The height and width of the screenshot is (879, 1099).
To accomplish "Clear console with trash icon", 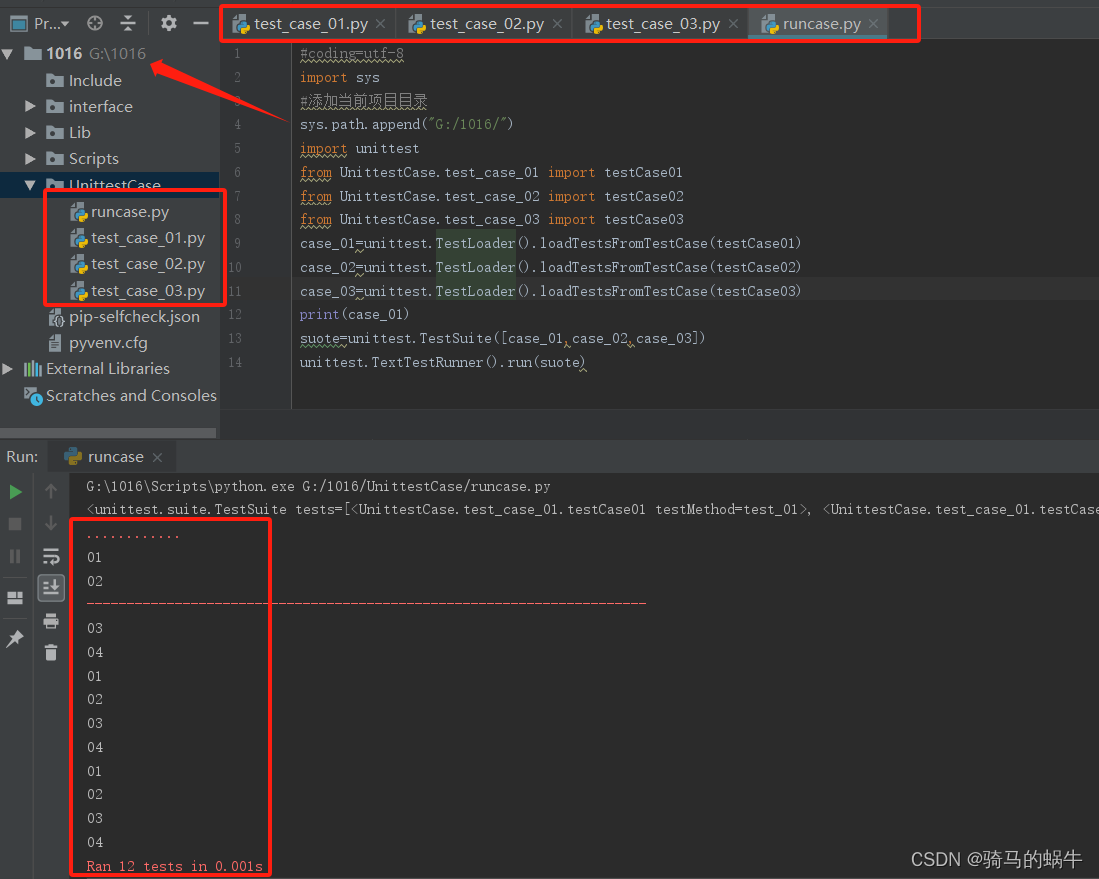I will click(51, 653).
